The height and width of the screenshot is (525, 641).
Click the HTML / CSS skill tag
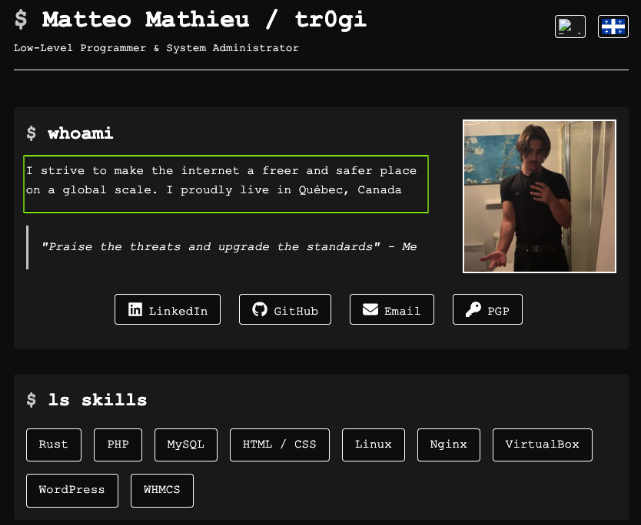tap(280, 445)
